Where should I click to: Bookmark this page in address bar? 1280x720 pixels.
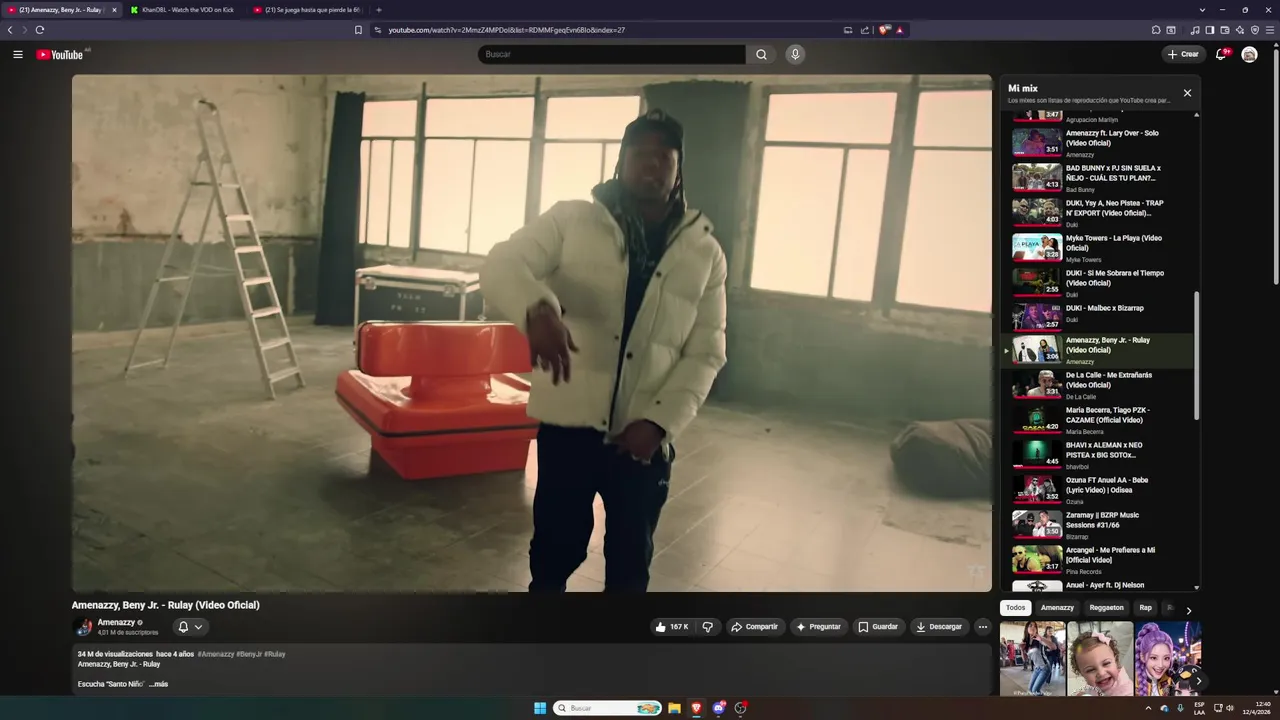(358, 30)
